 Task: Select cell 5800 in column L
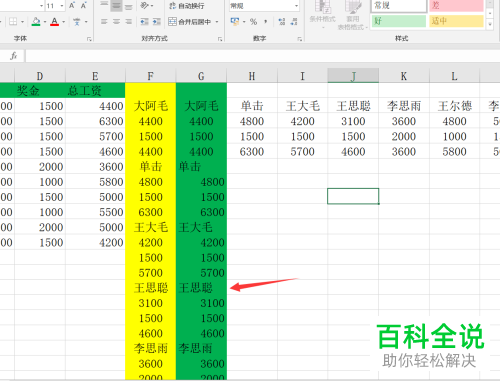pos(455,152)
